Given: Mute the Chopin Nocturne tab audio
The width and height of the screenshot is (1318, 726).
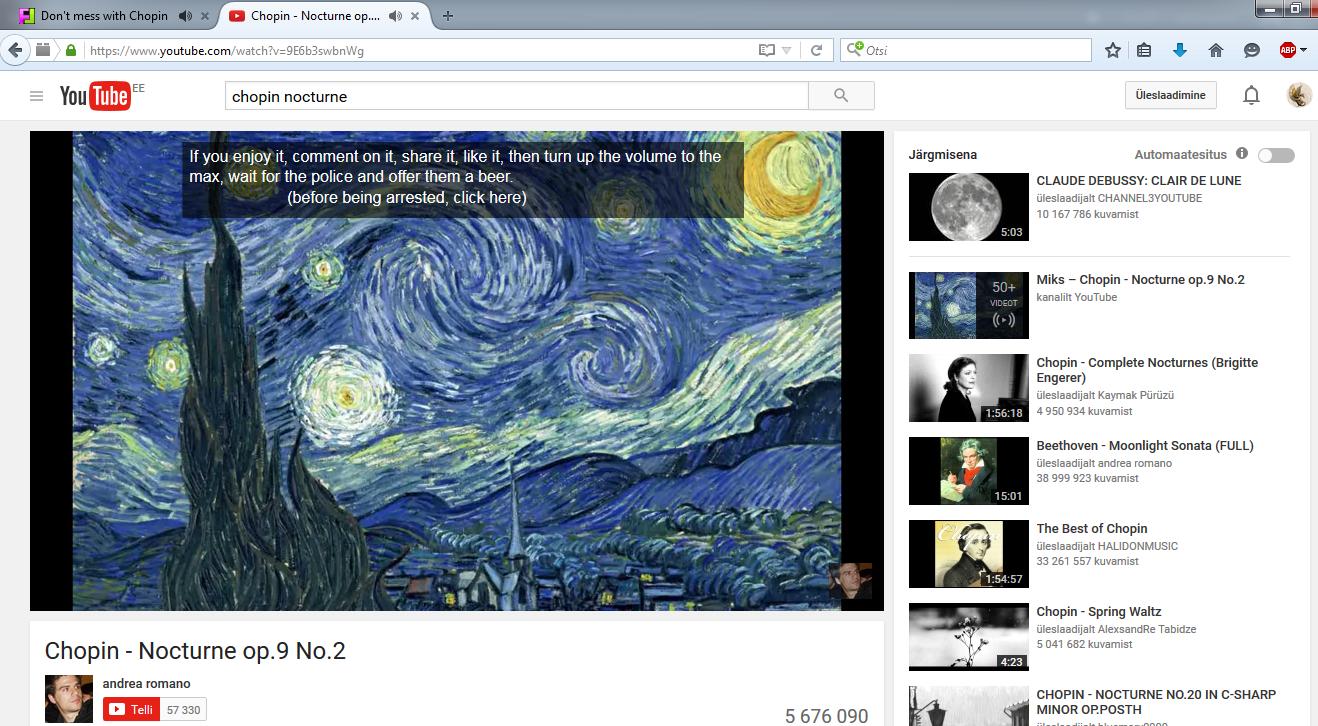Looking at the screenshot, I should click(x=395, y=16).
